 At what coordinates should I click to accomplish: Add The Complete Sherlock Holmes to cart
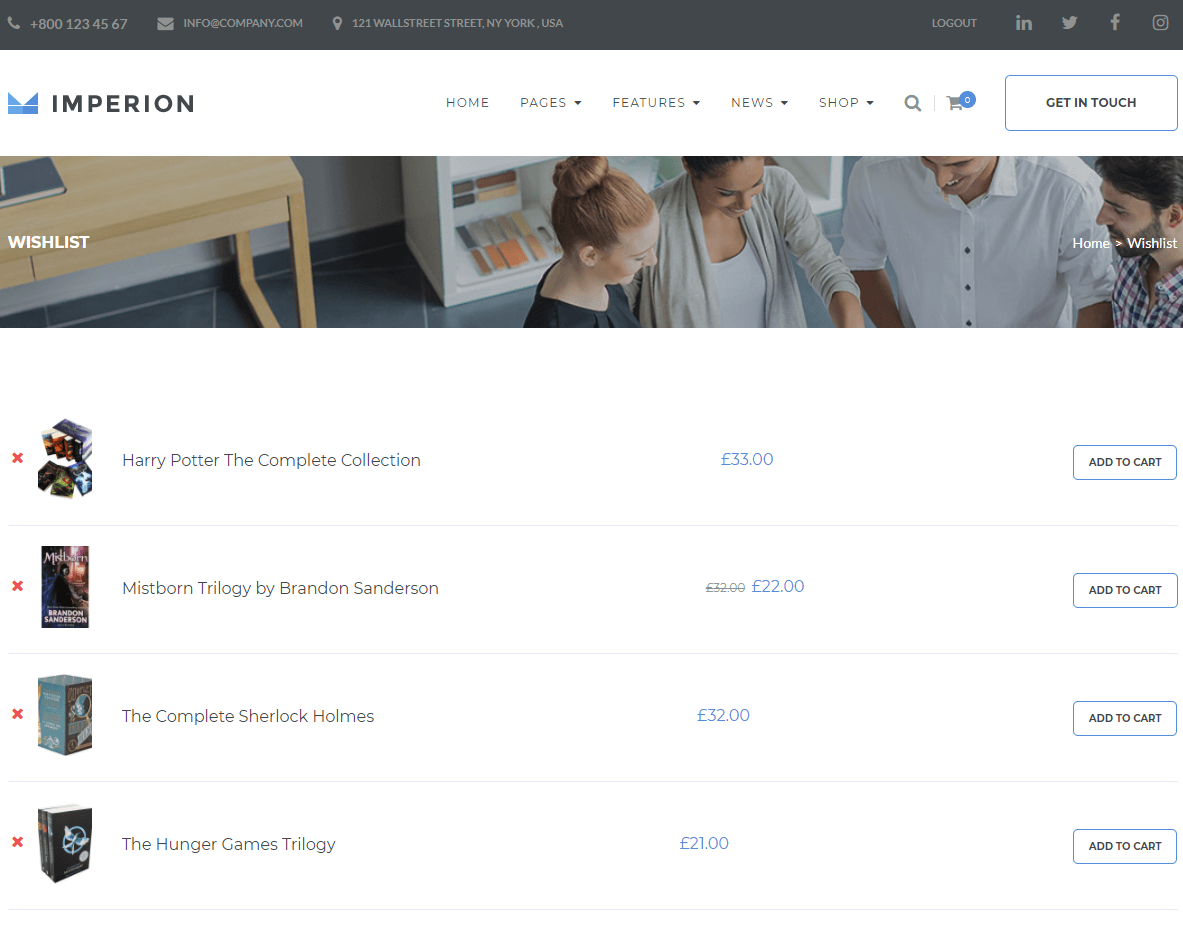tap(1124, 718)
